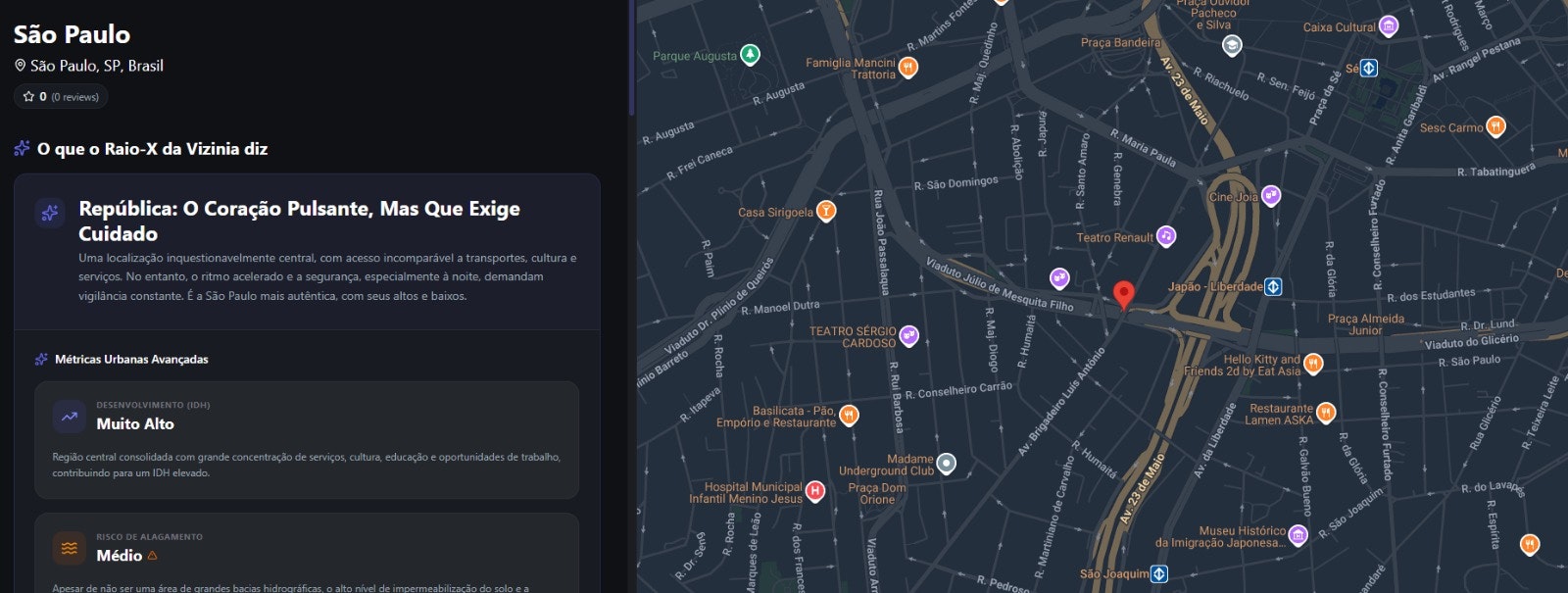Screen dimensions: 1568x593
Task: Click 'Métricas Urbanas Avançadas' heading
Action: (x=131, y=360)
